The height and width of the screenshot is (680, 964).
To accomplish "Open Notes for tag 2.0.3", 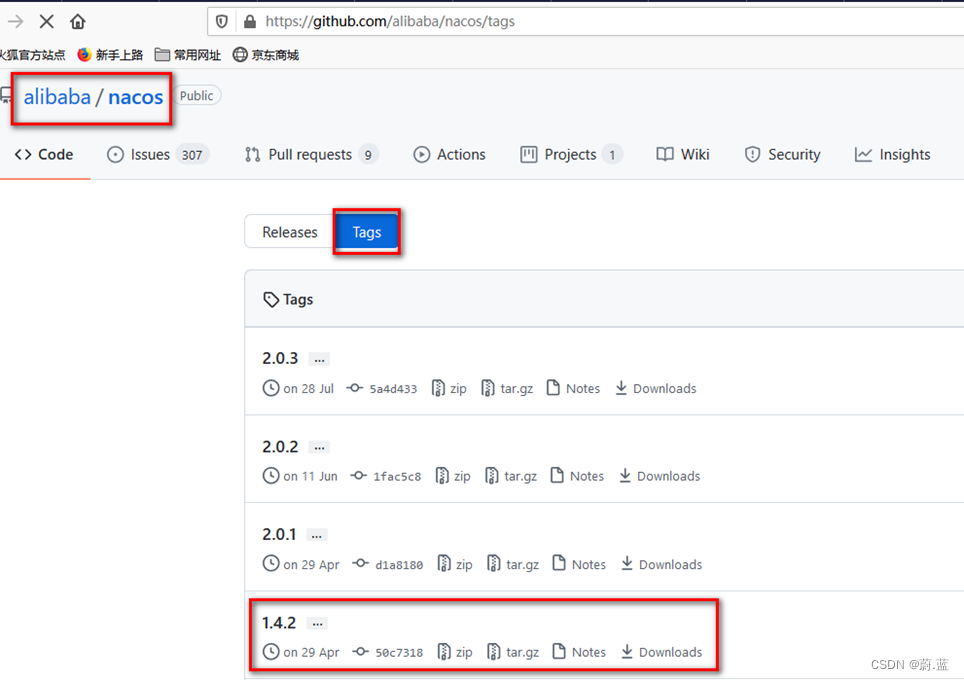I will click(573, 389).
